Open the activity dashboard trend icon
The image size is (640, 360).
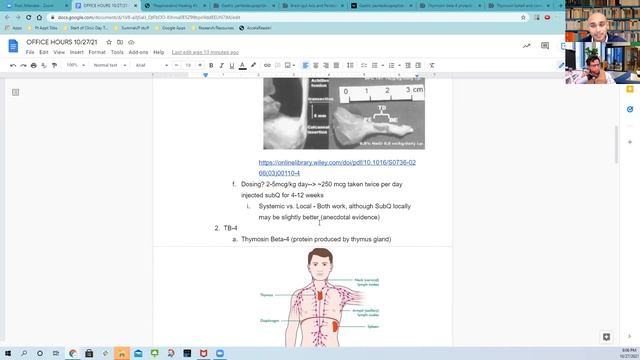coord(527,46)
